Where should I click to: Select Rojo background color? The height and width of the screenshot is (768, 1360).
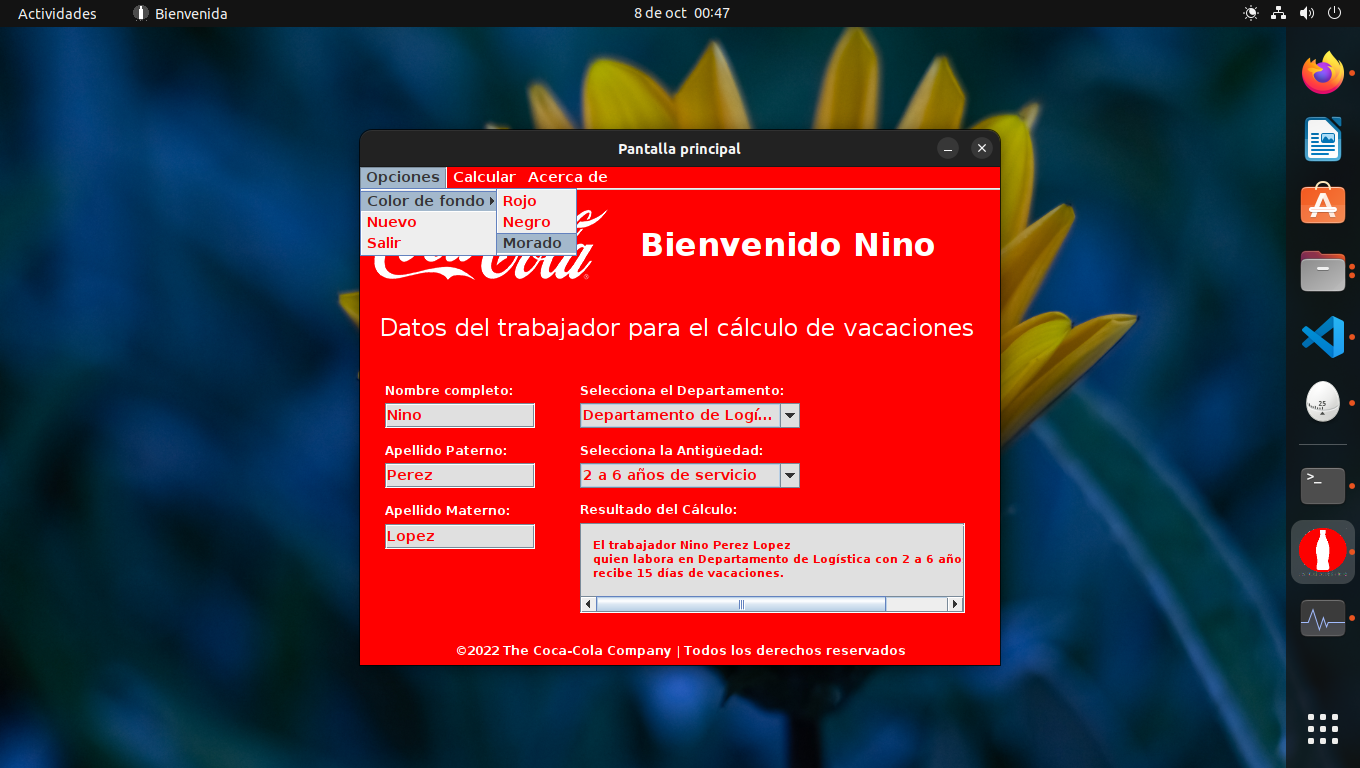click(x=537, y=201)
